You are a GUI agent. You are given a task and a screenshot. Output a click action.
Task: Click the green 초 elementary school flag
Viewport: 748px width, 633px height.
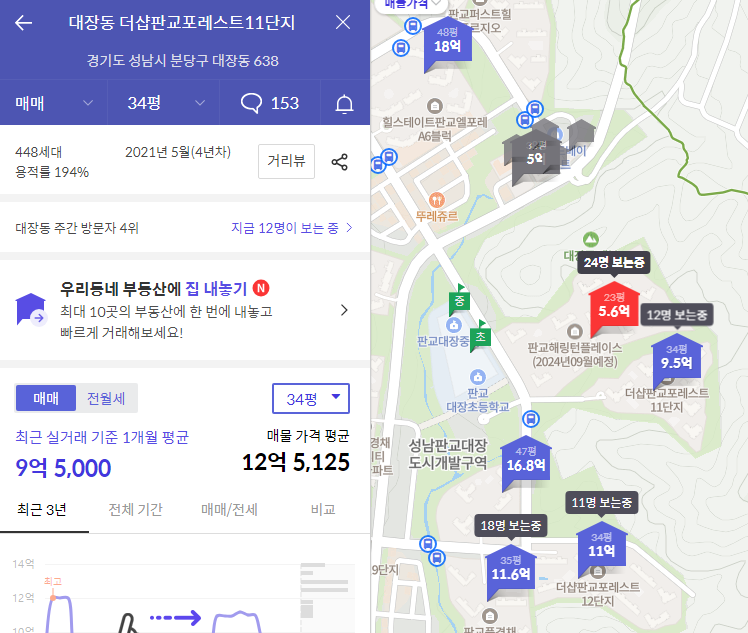click(480, 336)
